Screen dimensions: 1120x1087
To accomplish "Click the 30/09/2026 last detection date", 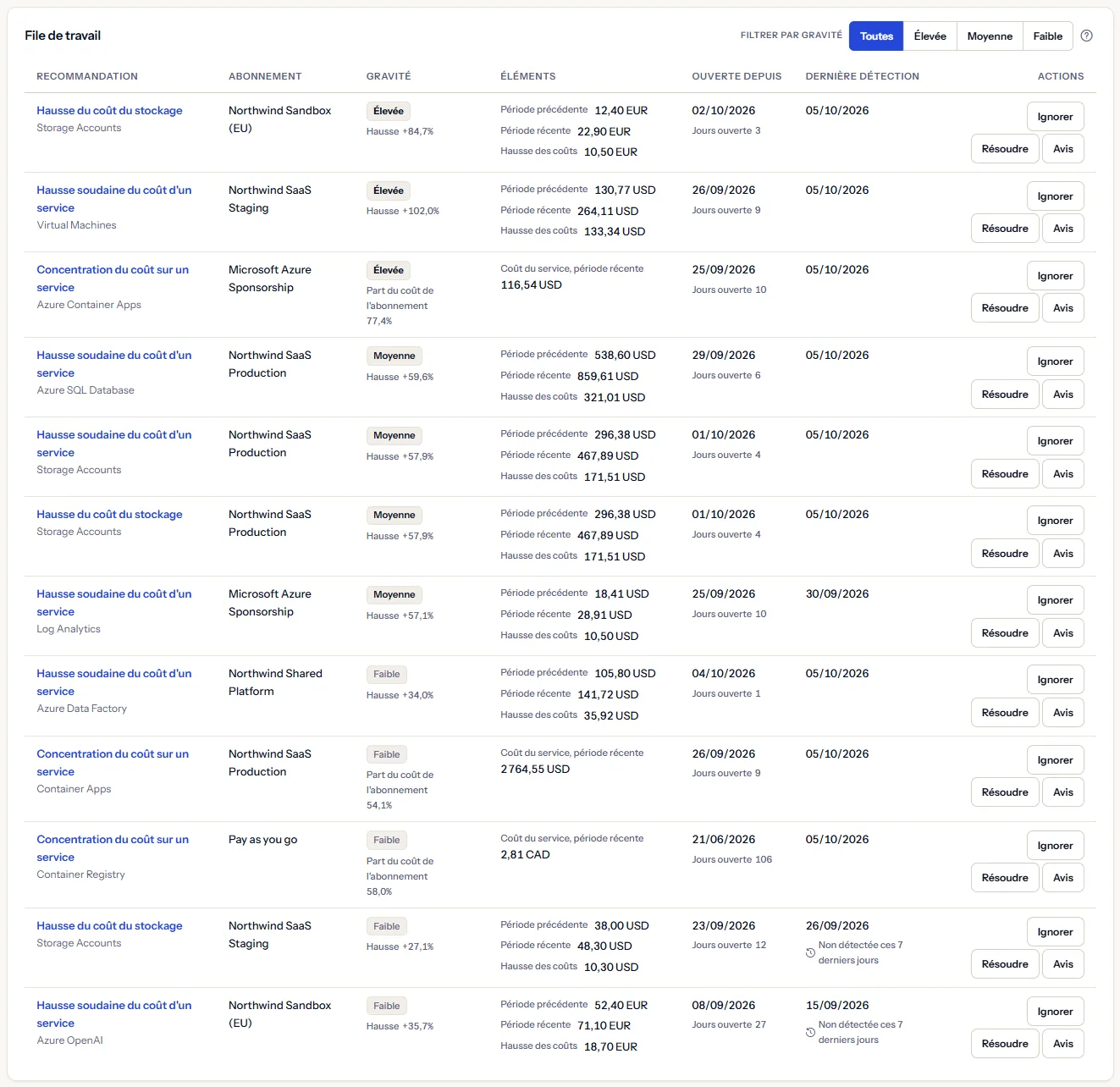I will click(837, 594).
